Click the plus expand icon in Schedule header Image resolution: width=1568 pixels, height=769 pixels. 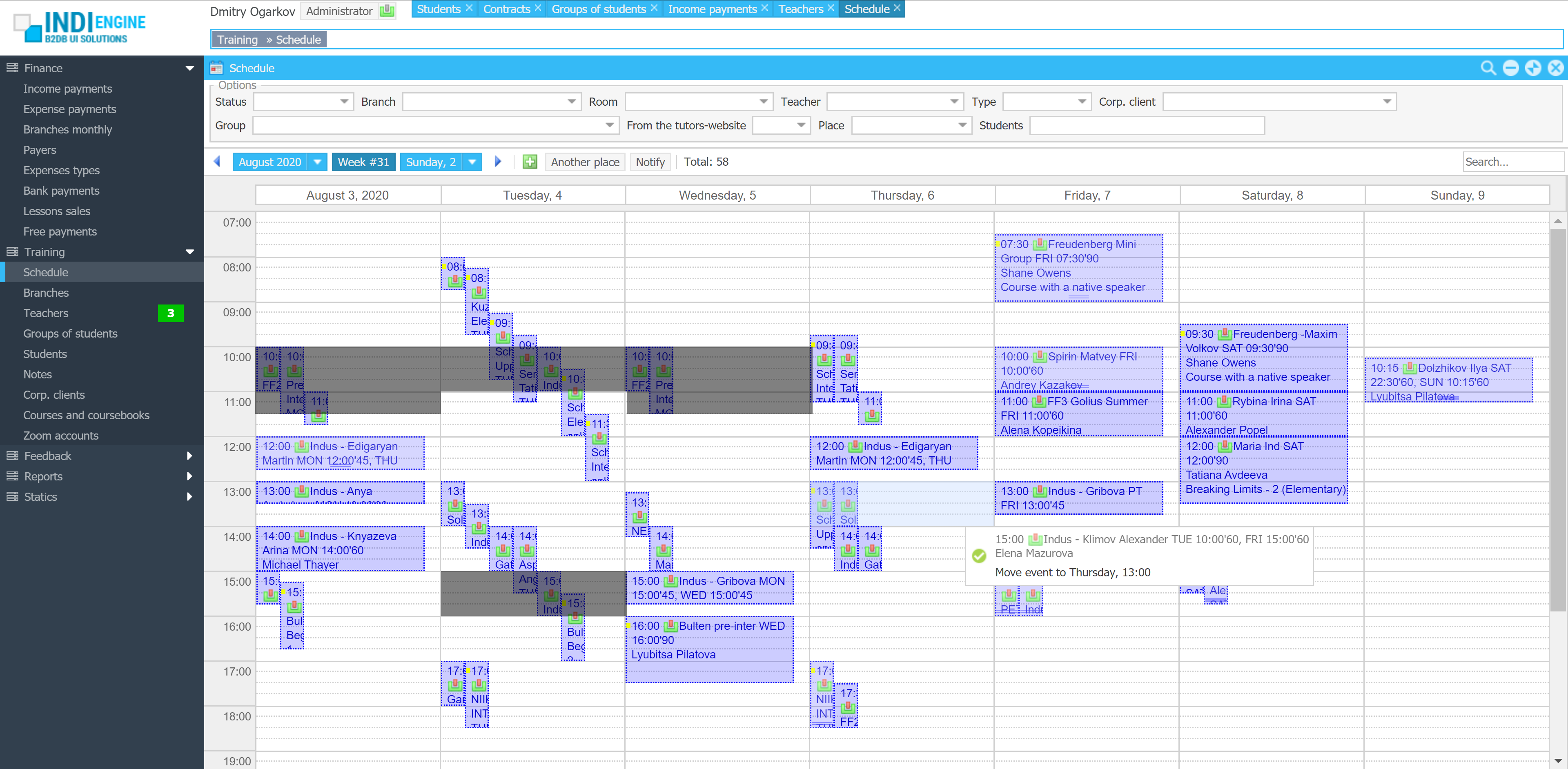[x=1533, y=68]
